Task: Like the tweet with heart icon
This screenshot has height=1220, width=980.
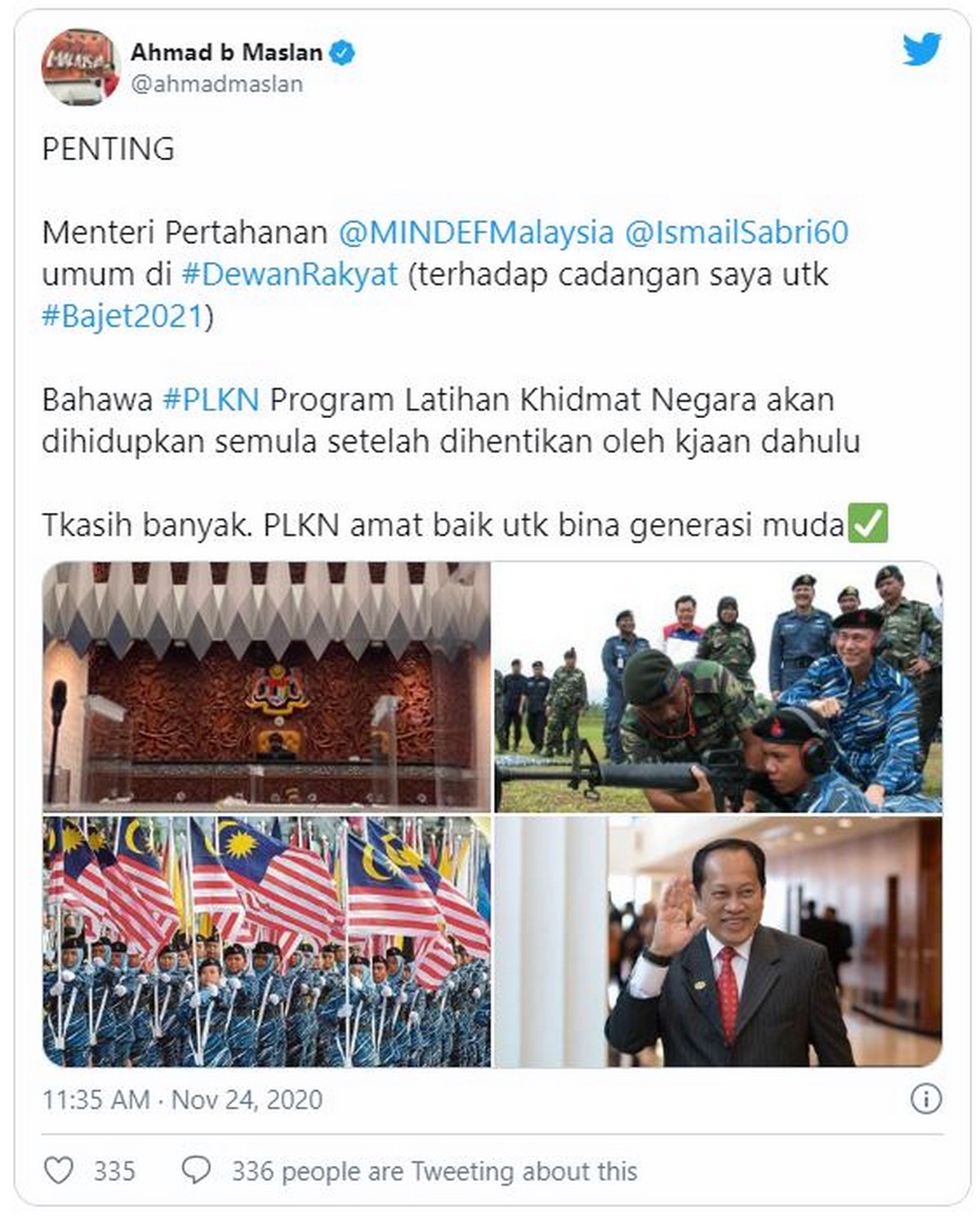Action: (x=59, y=1170)
